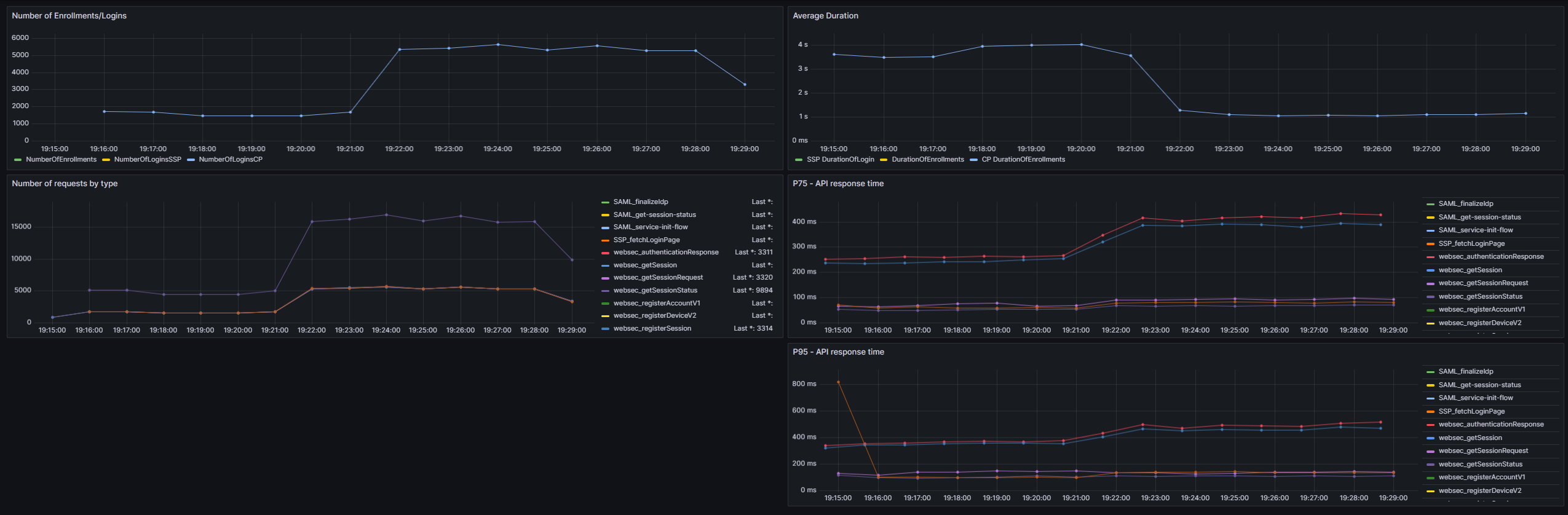Open the Number of Enrollments/Logins panel title menu
1568x515 pixels.
pos(69,16)
